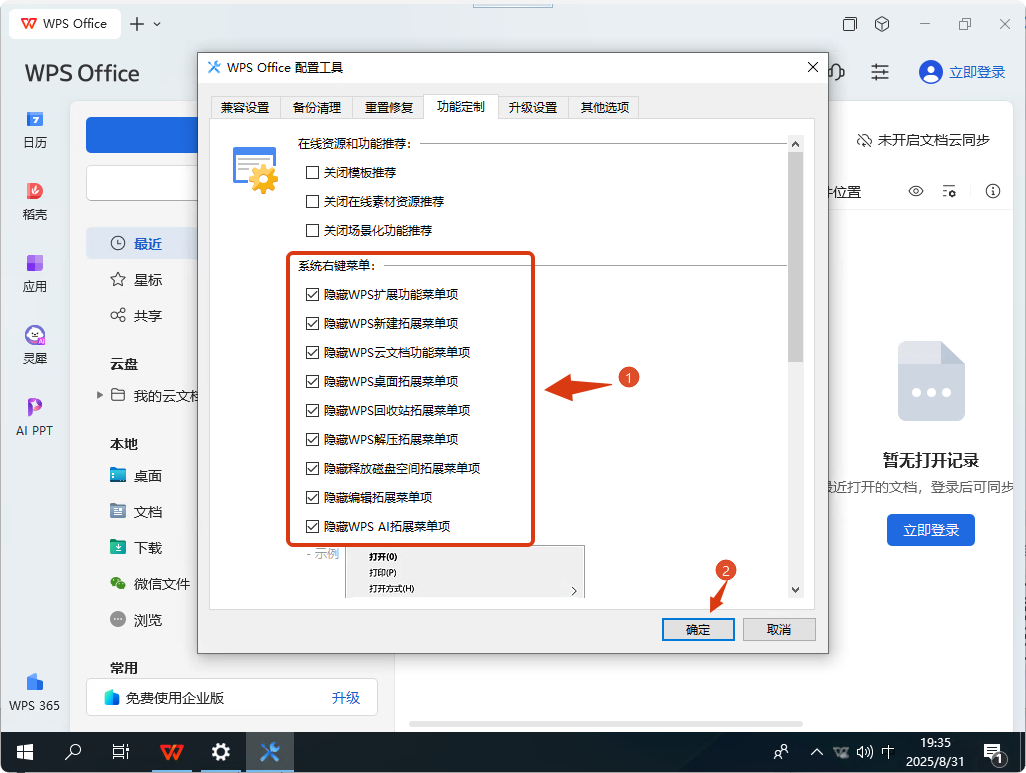Open the 稻壳 sidebar icon
1026x773 pixels.
coord(35,201)
